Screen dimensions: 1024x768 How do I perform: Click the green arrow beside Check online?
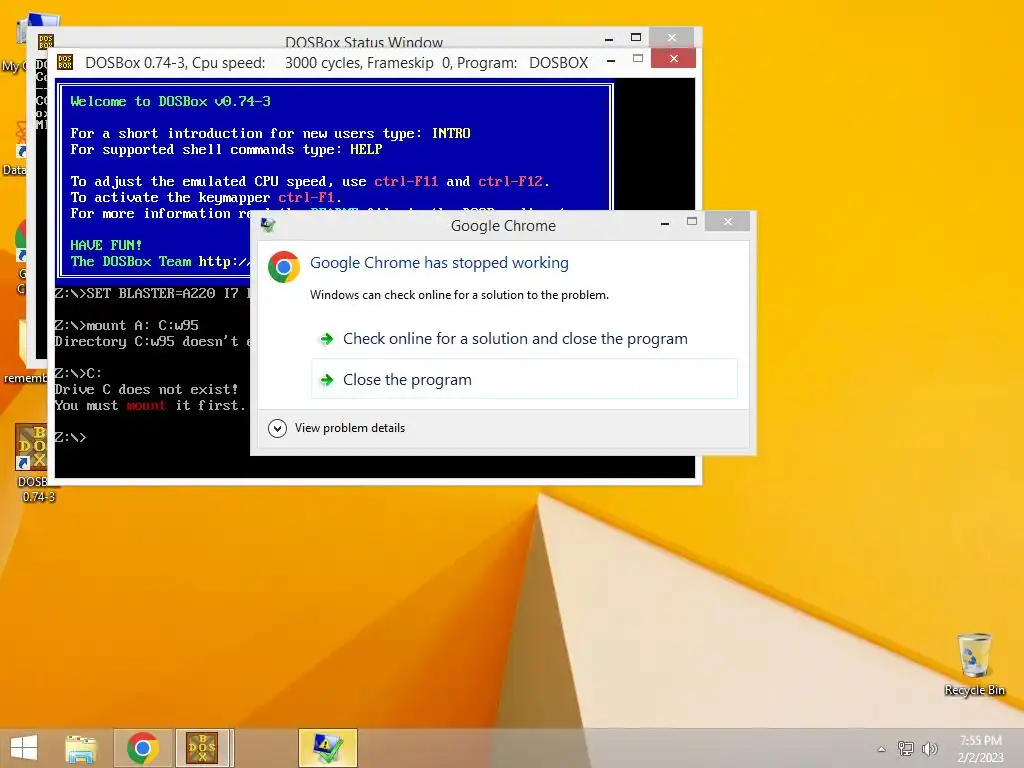coord(327,339)
